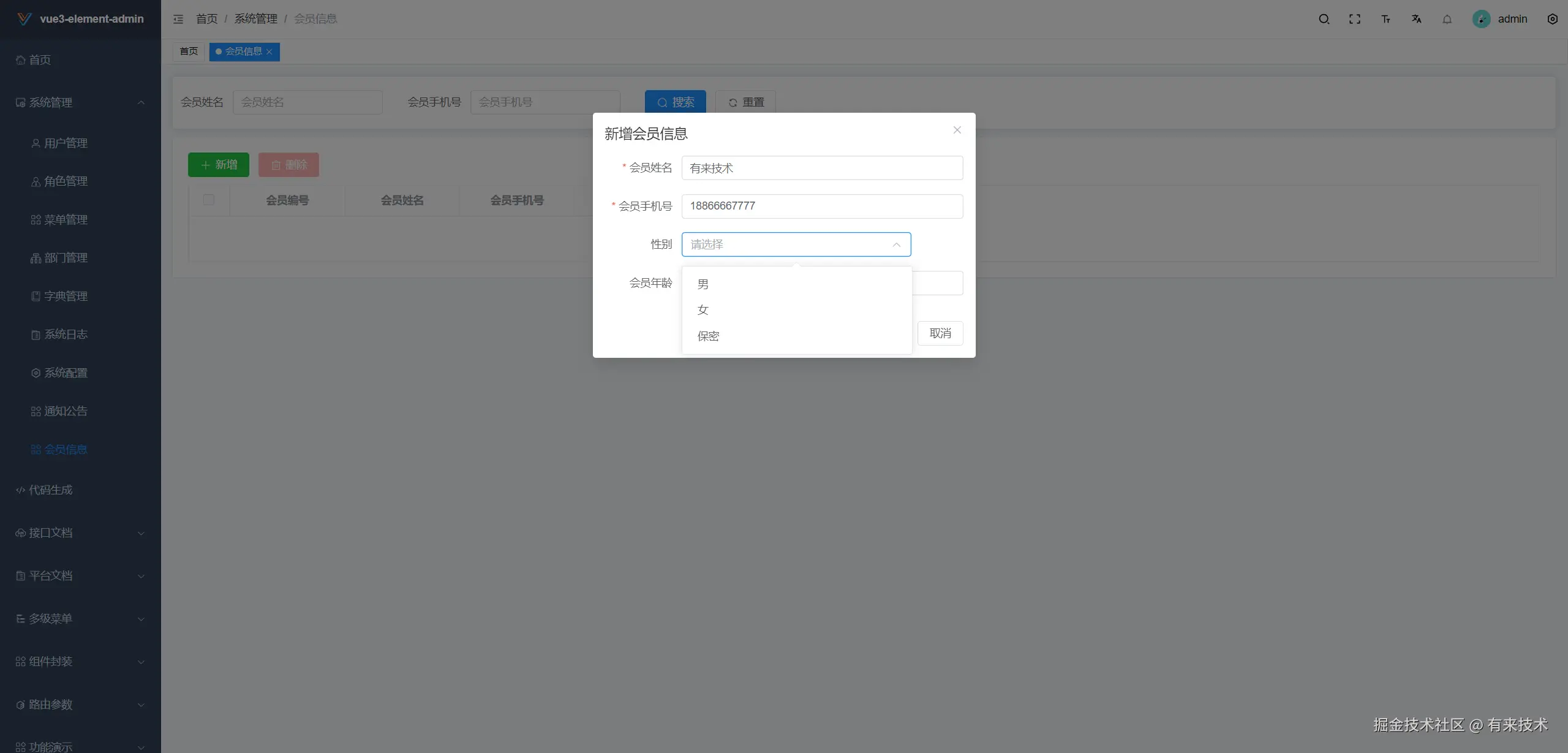The height and width of the screenshot is (753, 1568).
Task: Click the green 新增 button
Action: (219, 165)
